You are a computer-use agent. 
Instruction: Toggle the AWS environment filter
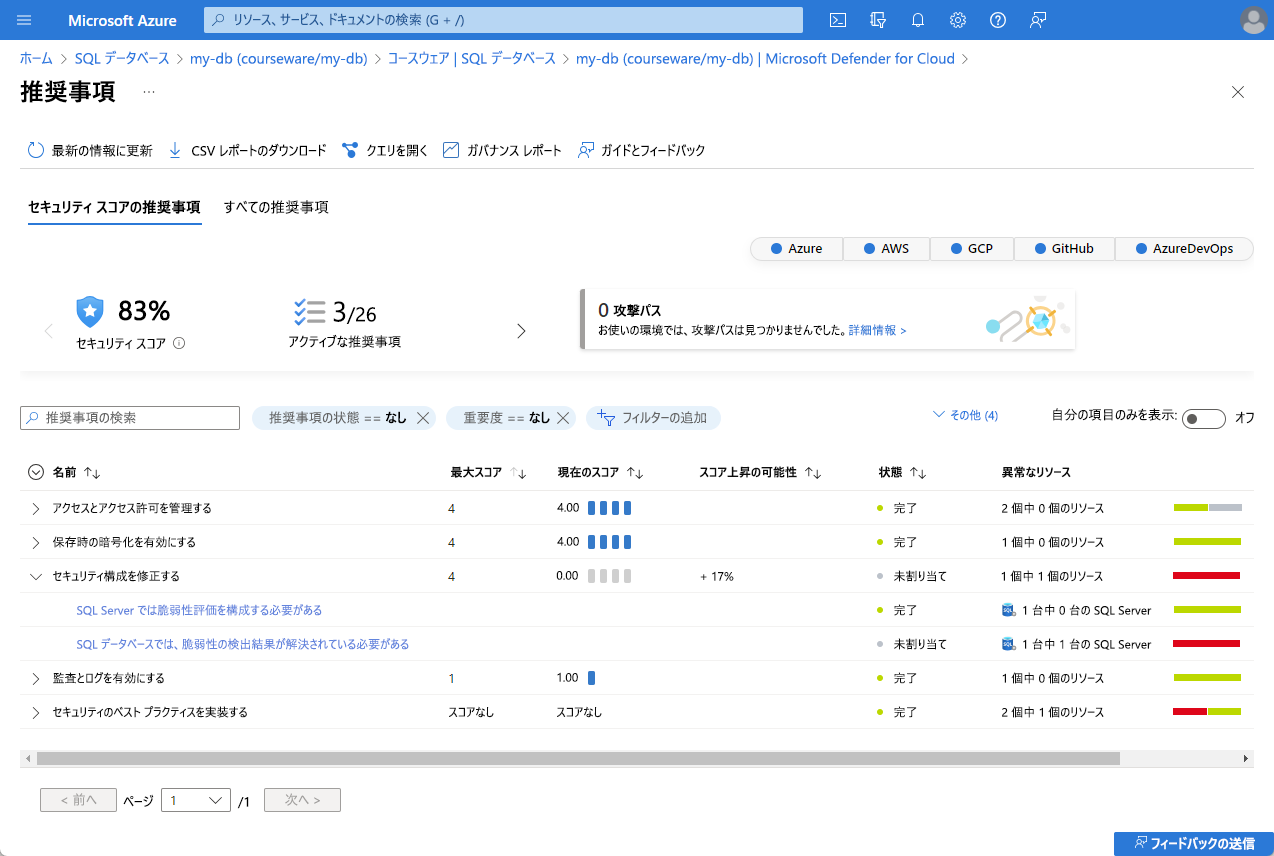pos(886,249)
